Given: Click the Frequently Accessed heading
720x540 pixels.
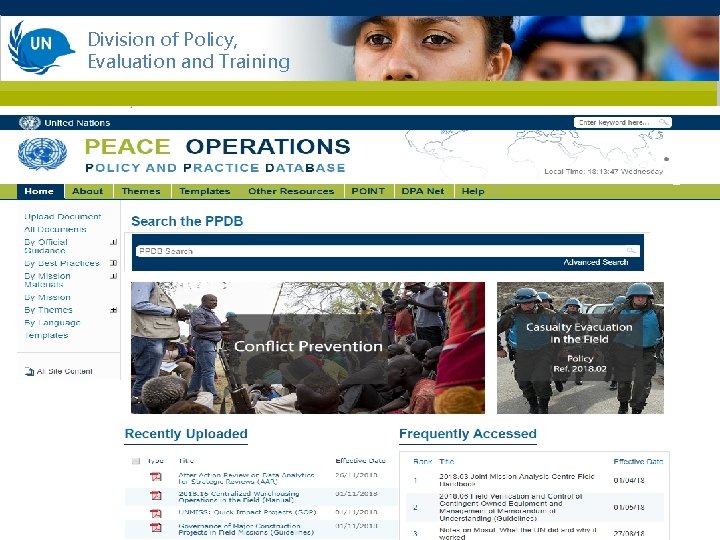Looking at the screenshot, I should click(x=468, y=433).
